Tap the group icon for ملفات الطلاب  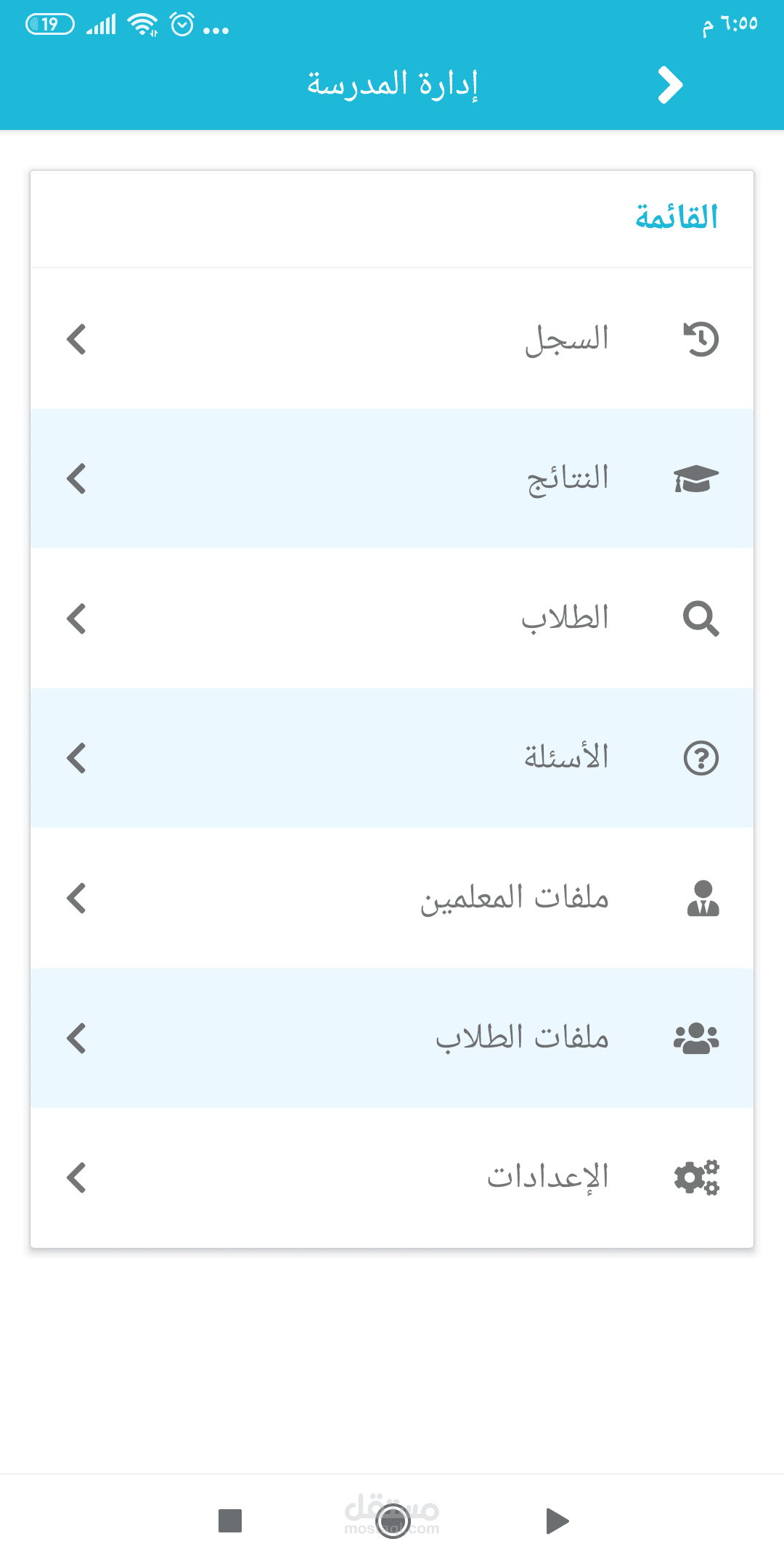click(x=696, y=1038)
